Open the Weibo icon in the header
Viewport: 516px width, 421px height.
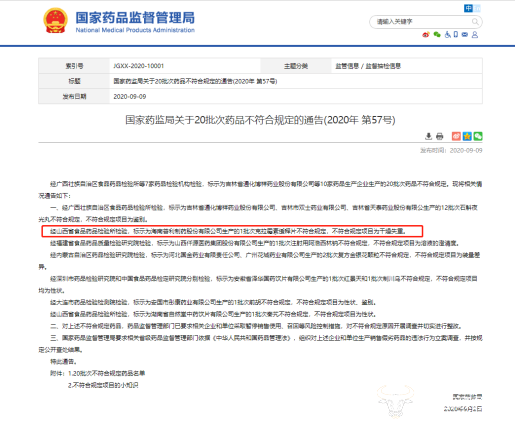[x=426, y=34]
